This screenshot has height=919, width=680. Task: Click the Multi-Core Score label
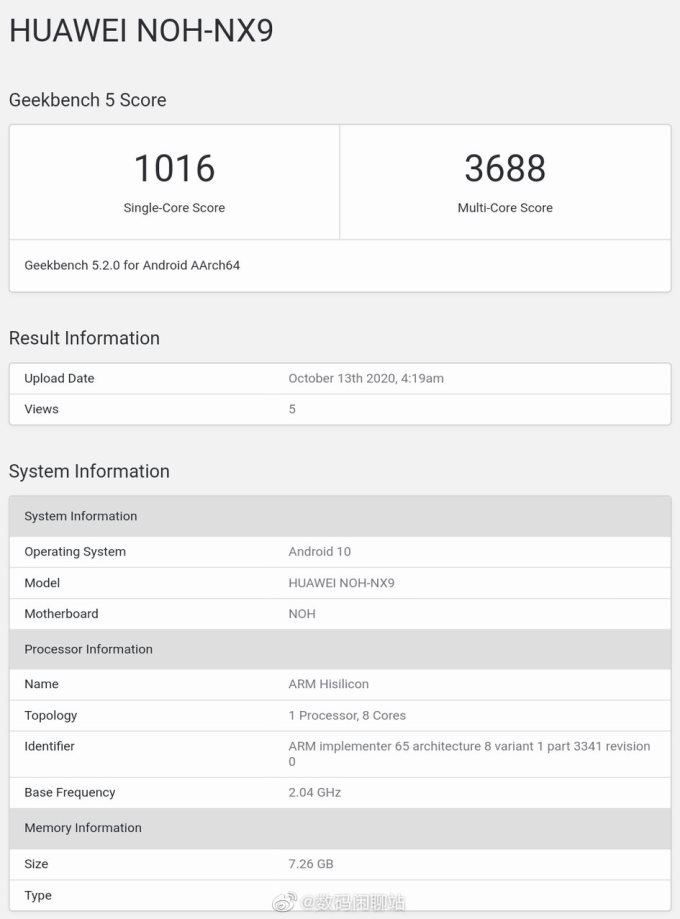pos(505,207)
